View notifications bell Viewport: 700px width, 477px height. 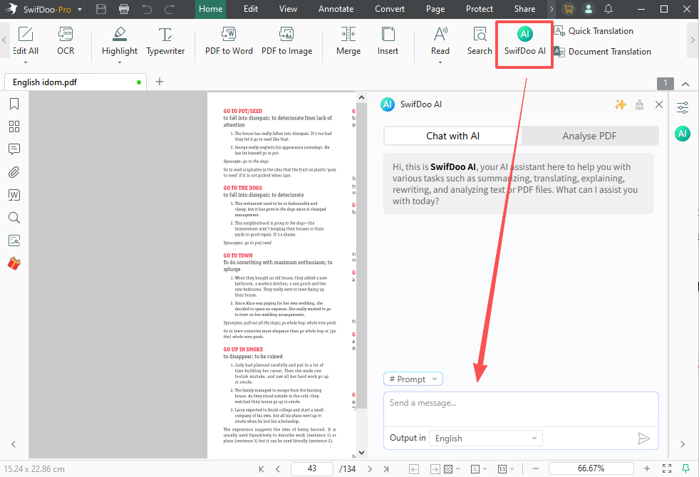click(x=608, y=9)
